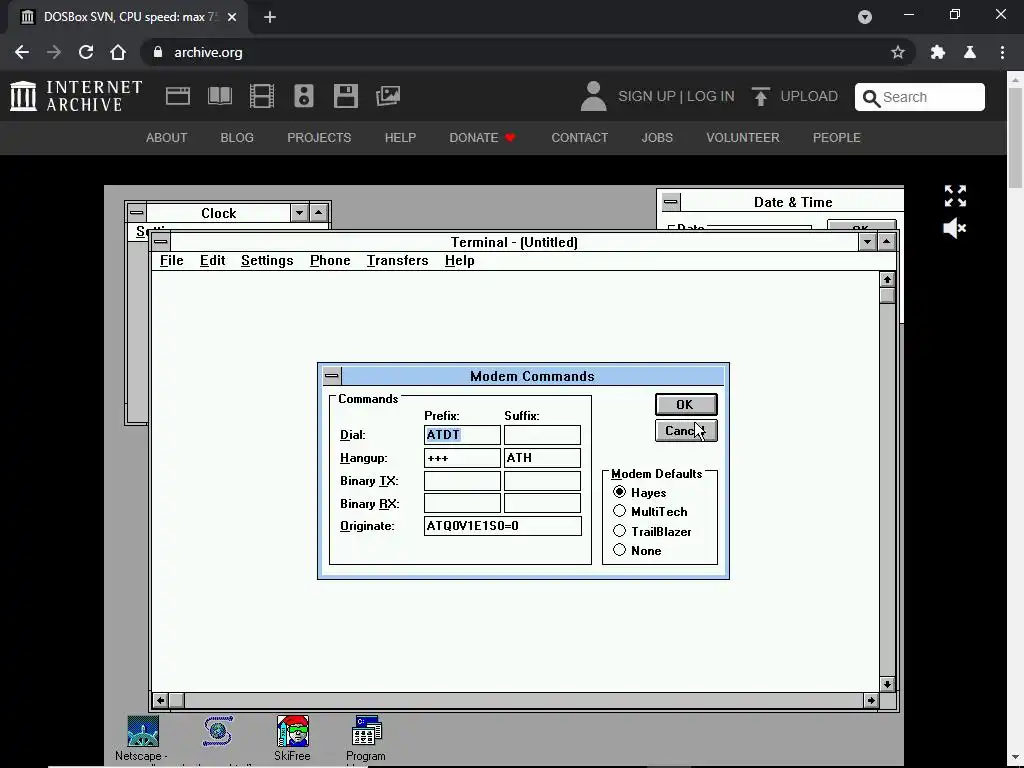The width and height of the screenshot is (1024, 768).
Task: Click Terminal vertical scrollbar up arrow
Action: click(887, 280)
